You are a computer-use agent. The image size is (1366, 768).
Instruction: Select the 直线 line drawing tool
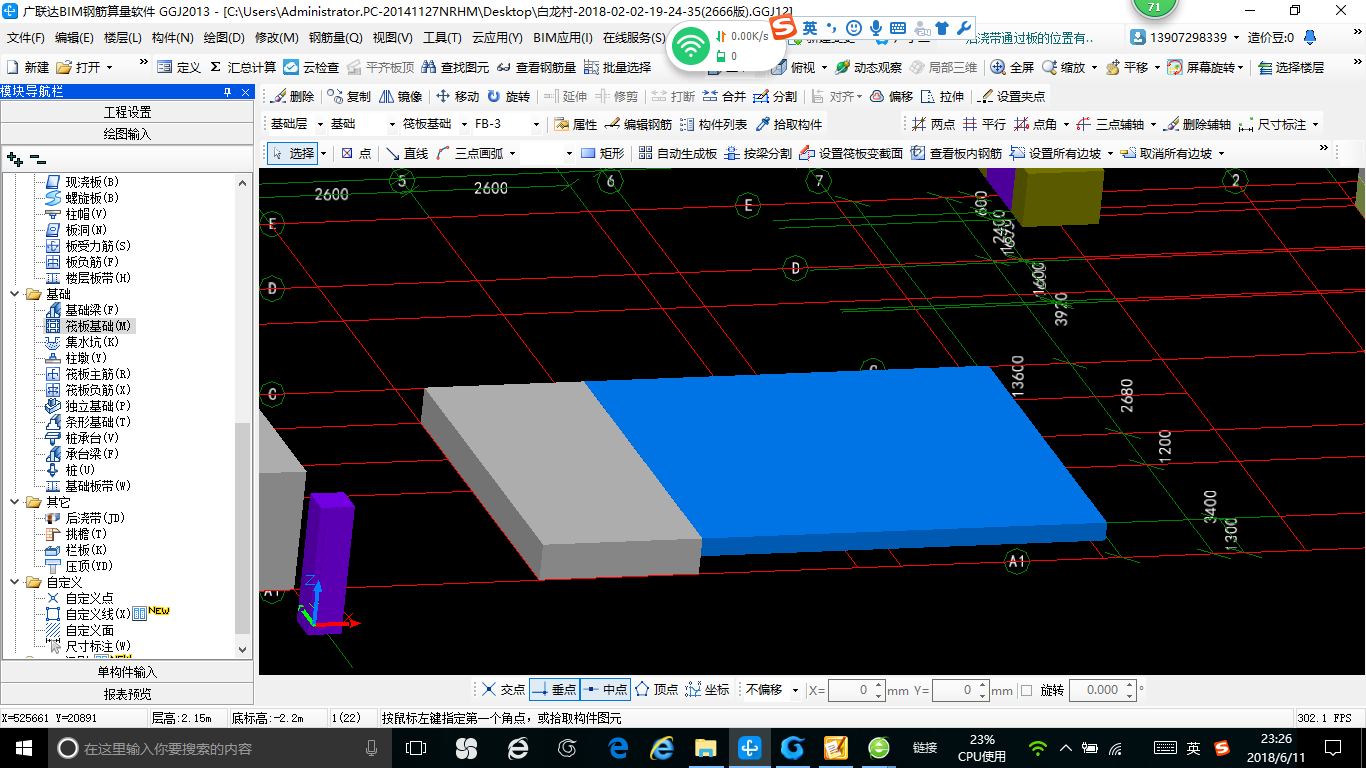407,153
